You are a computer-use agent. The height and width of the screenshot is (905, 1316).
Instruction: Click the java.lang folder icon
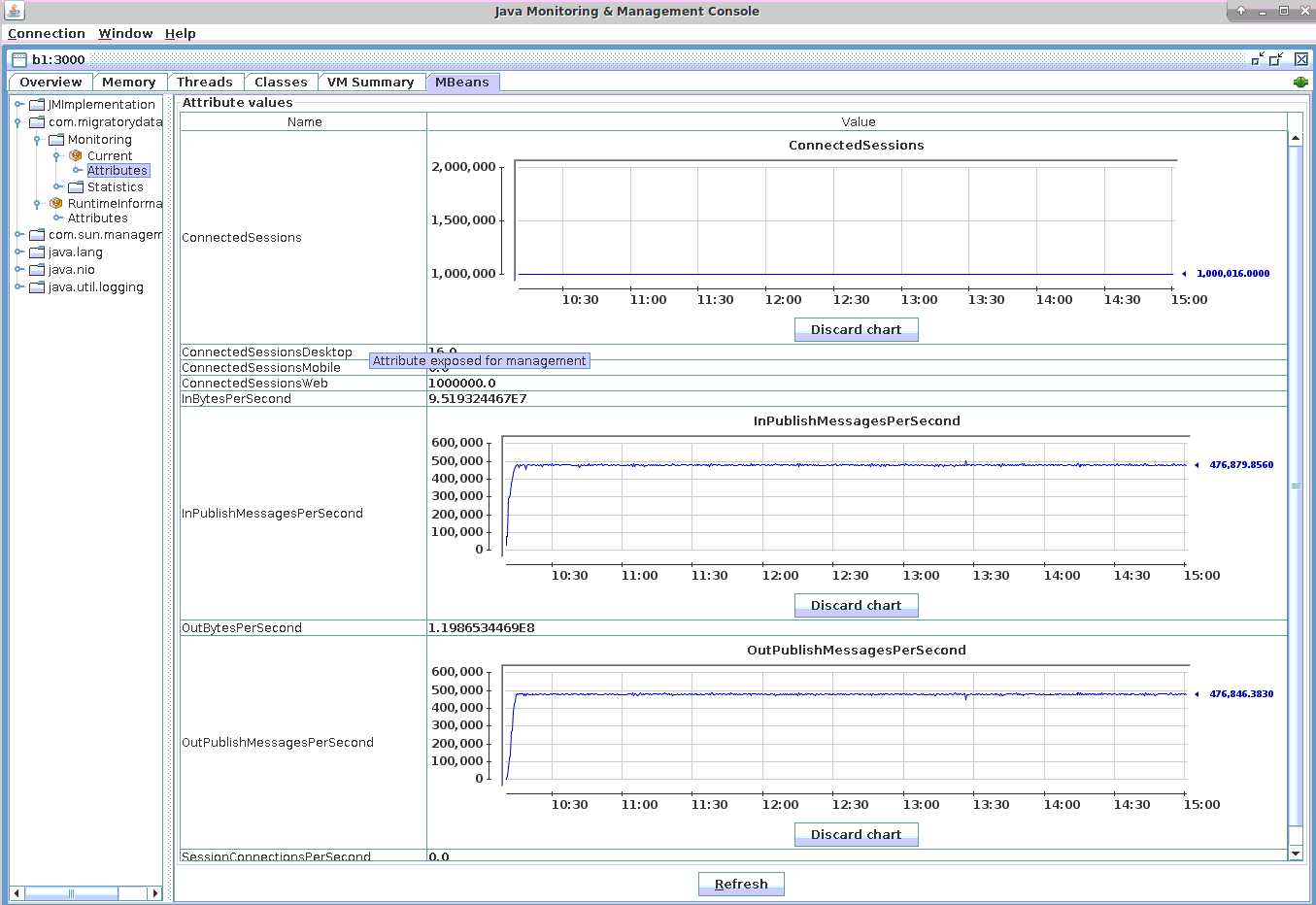(37, 252)
